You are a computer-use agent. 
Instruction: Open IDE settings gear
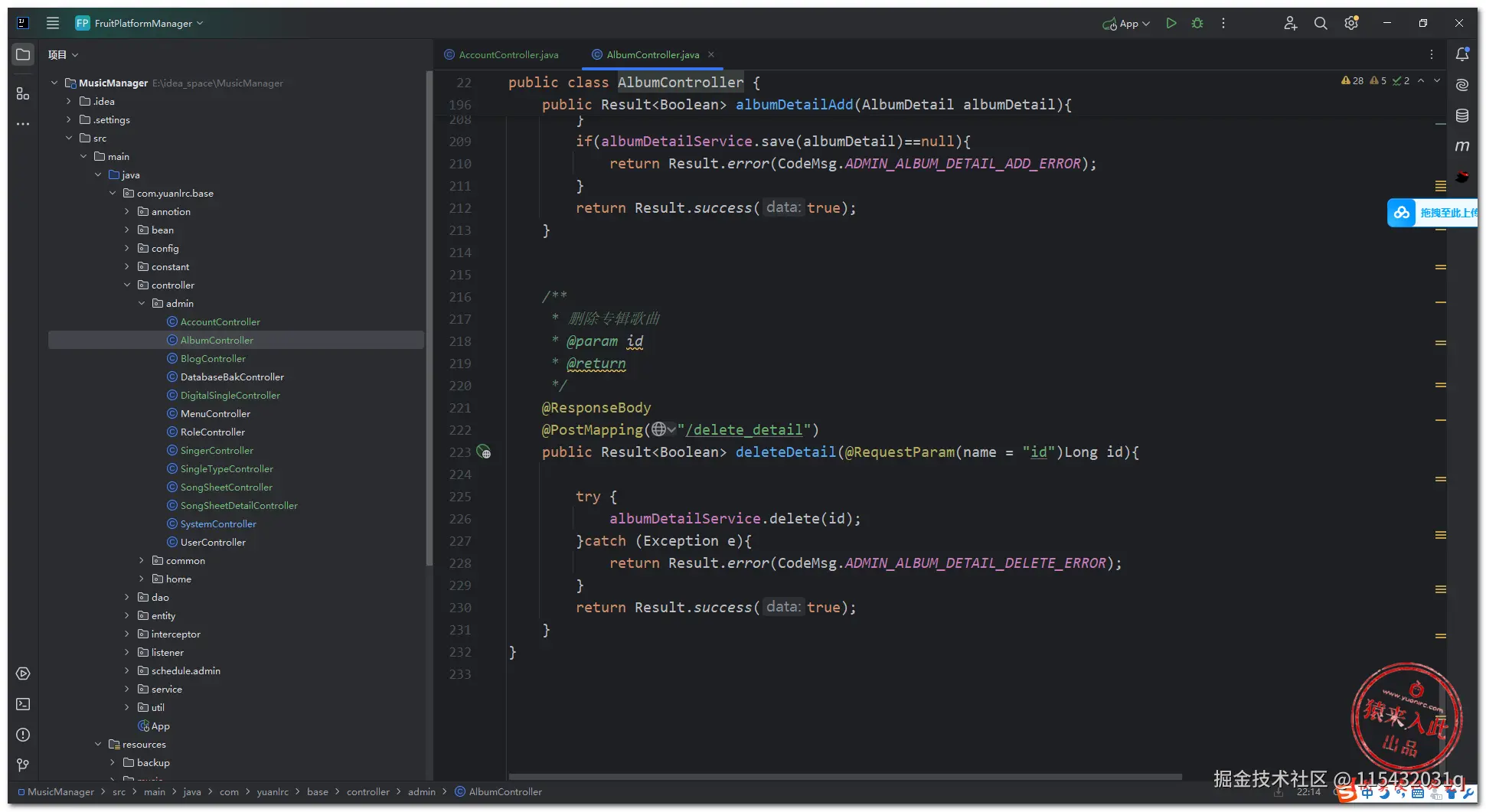click(1351, 23)
